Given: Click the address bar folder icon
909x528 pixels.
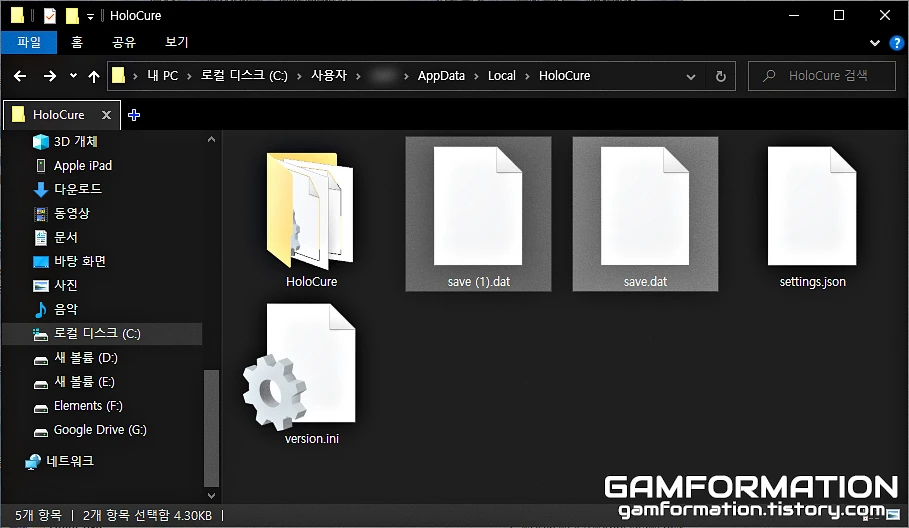Looking at the screenshot, I should pos(118,75).
